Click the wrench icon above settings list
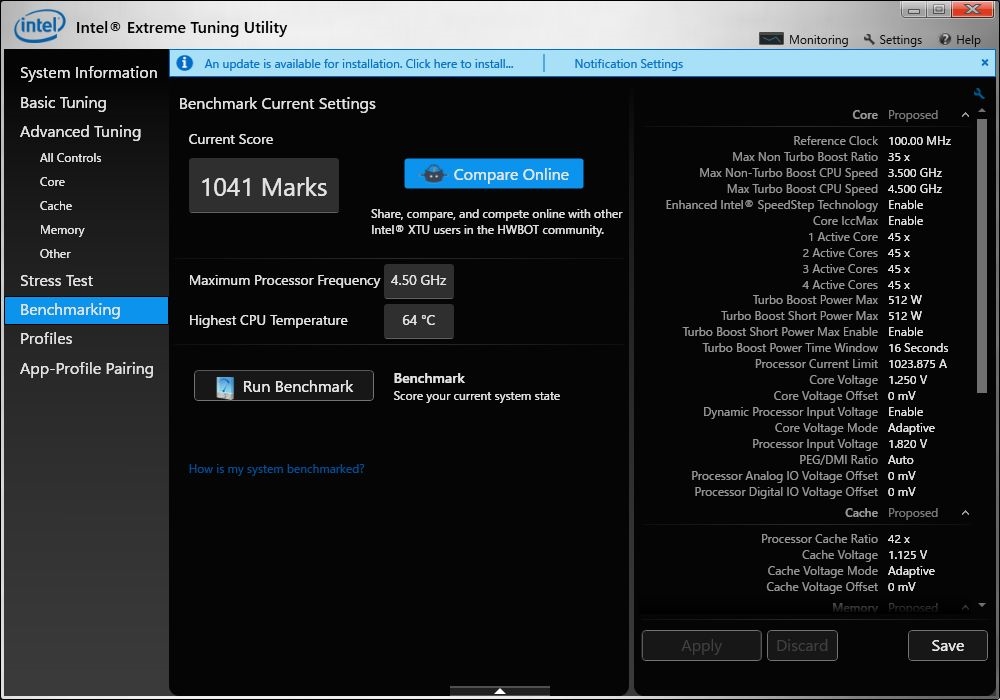 pyautogui.click(x=979, y=94)
